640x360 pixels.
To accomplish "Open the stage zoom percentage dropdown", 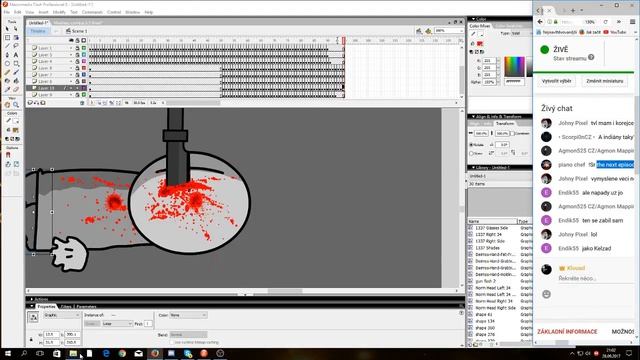I will click(x=449, y=31).
